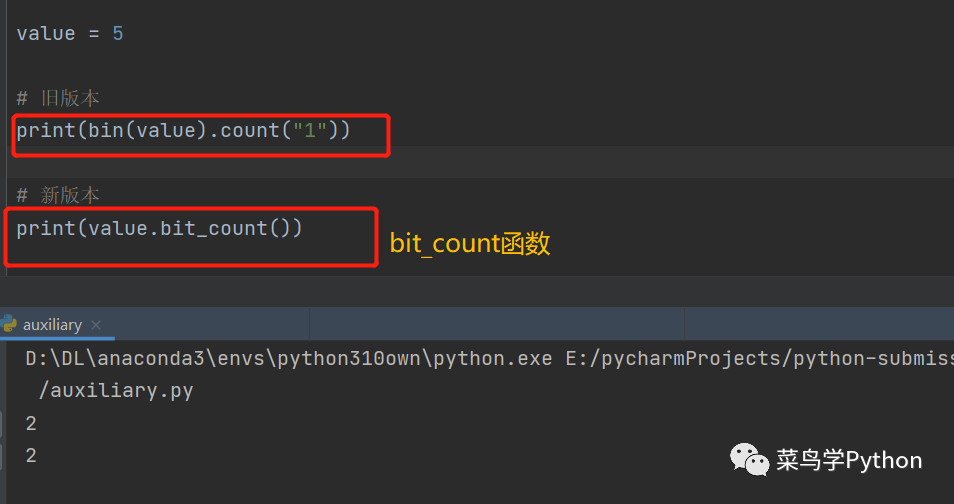This screenshot has height=504, width=954.
Task: Click the WeChat logo watermark icon
Action: (x=749, y=460)
